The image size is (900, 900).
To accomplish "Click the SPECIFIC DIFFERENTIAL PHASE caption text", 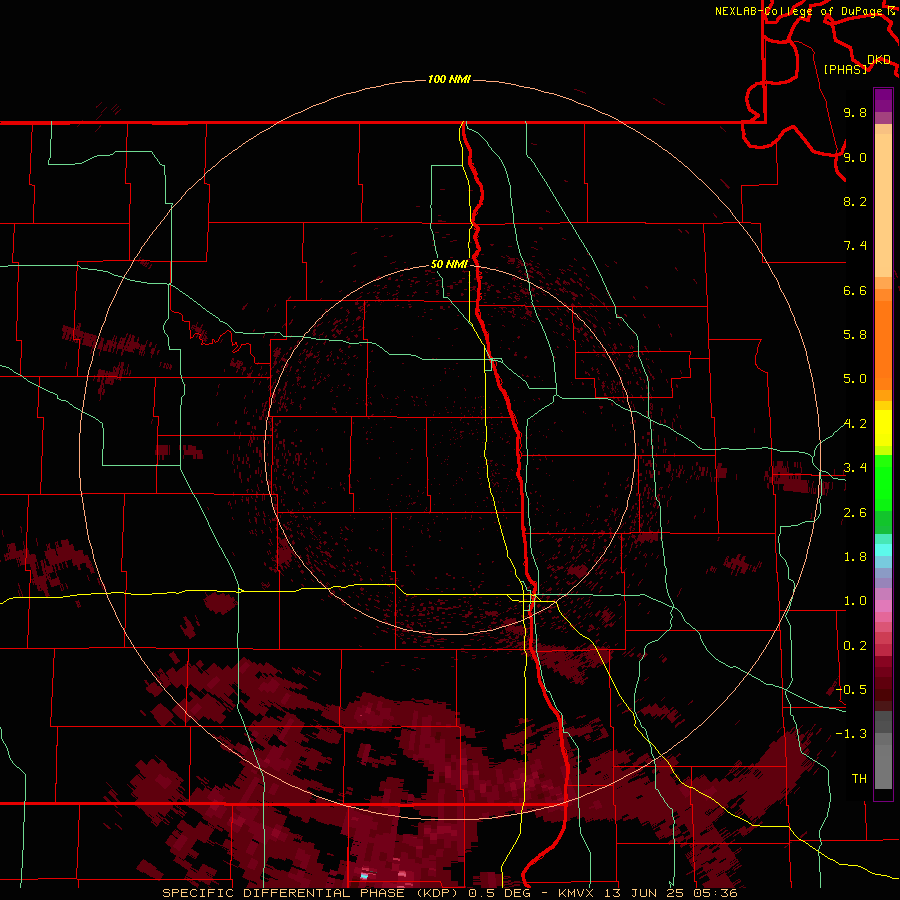I will point(286,893).
